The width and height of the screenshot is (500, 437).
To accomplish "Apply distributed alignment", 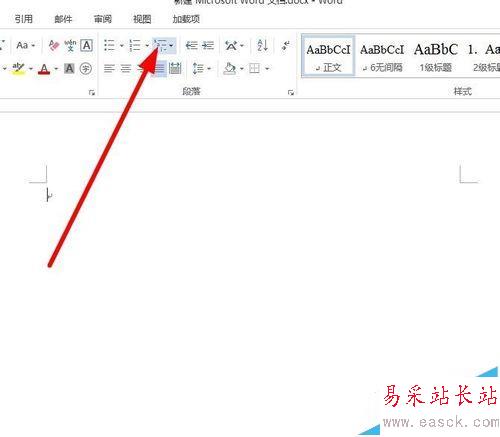I will point(175,69).
